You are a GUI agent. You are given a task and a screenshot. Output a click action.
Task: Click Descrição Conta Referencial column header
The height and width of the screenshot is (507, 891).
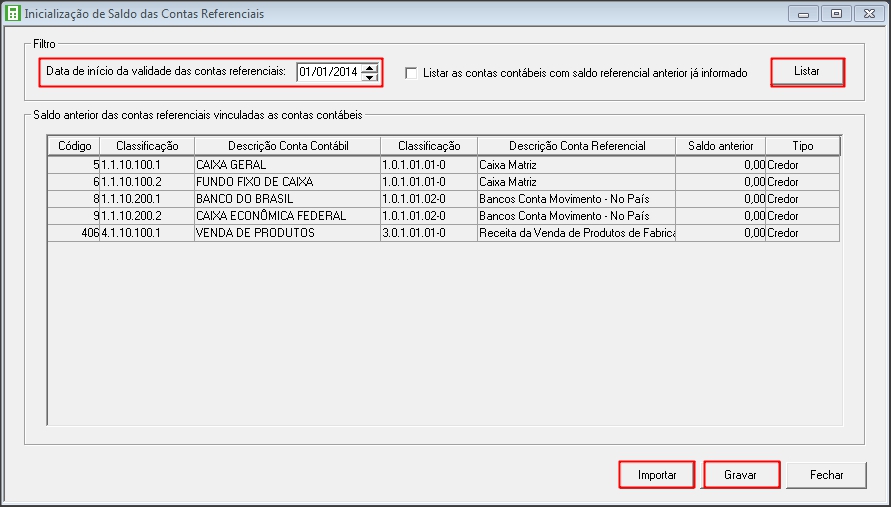pos(577,146)
